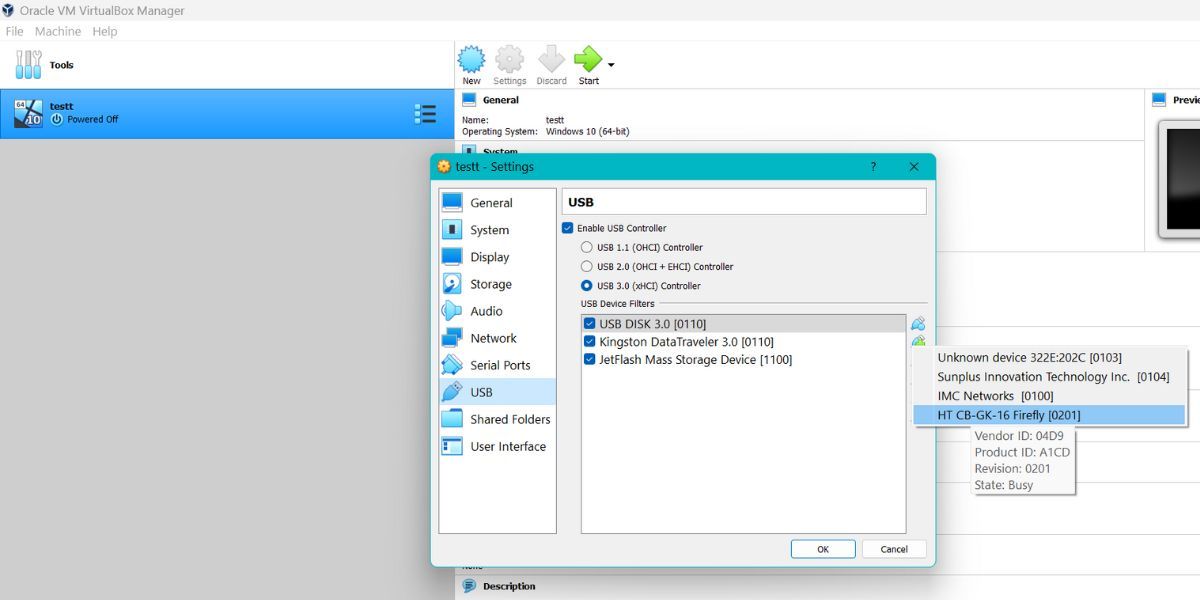Select Audio settings category

pos(497,311)
